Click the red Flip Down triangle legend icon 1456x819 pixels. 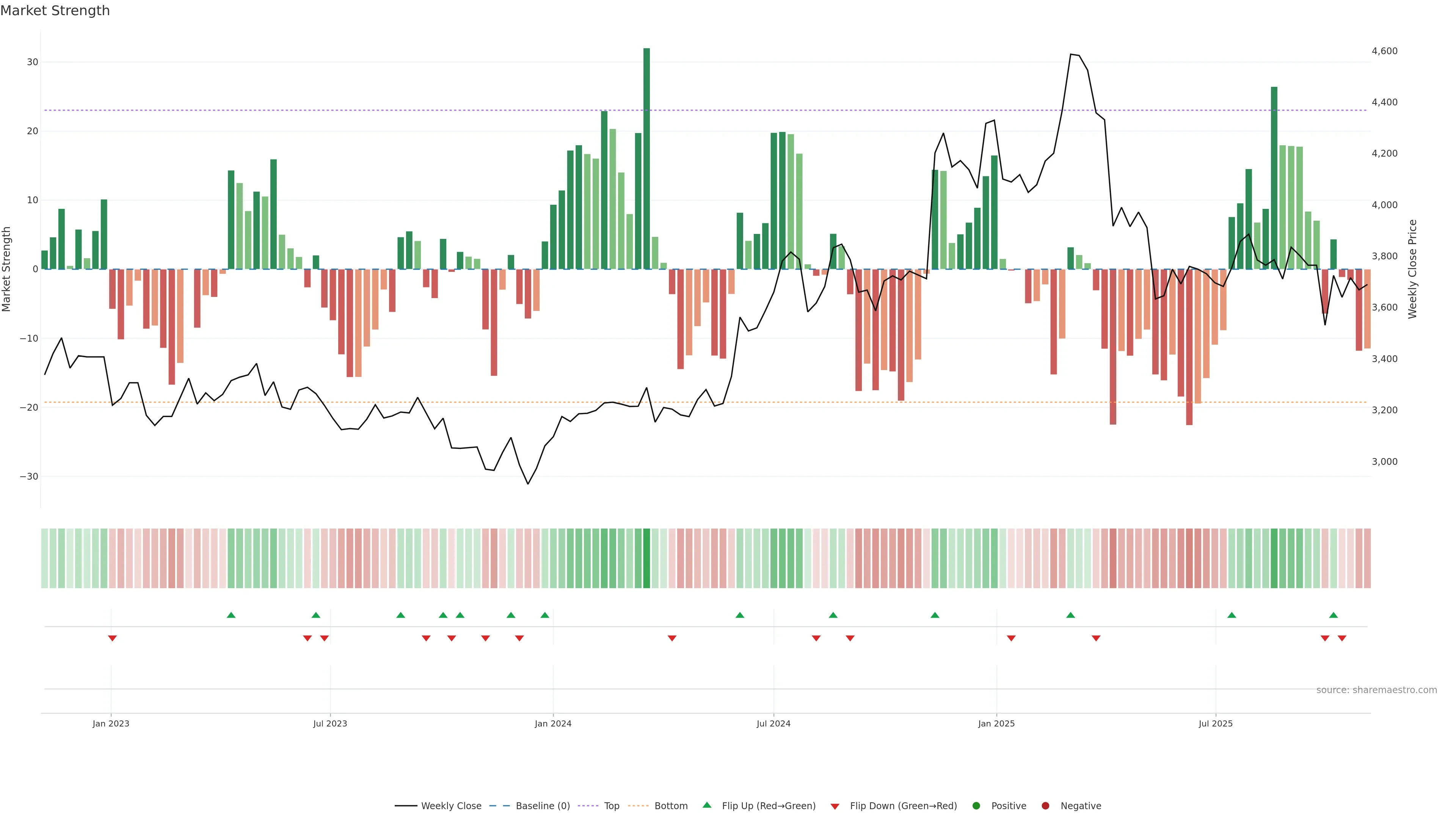835,806
